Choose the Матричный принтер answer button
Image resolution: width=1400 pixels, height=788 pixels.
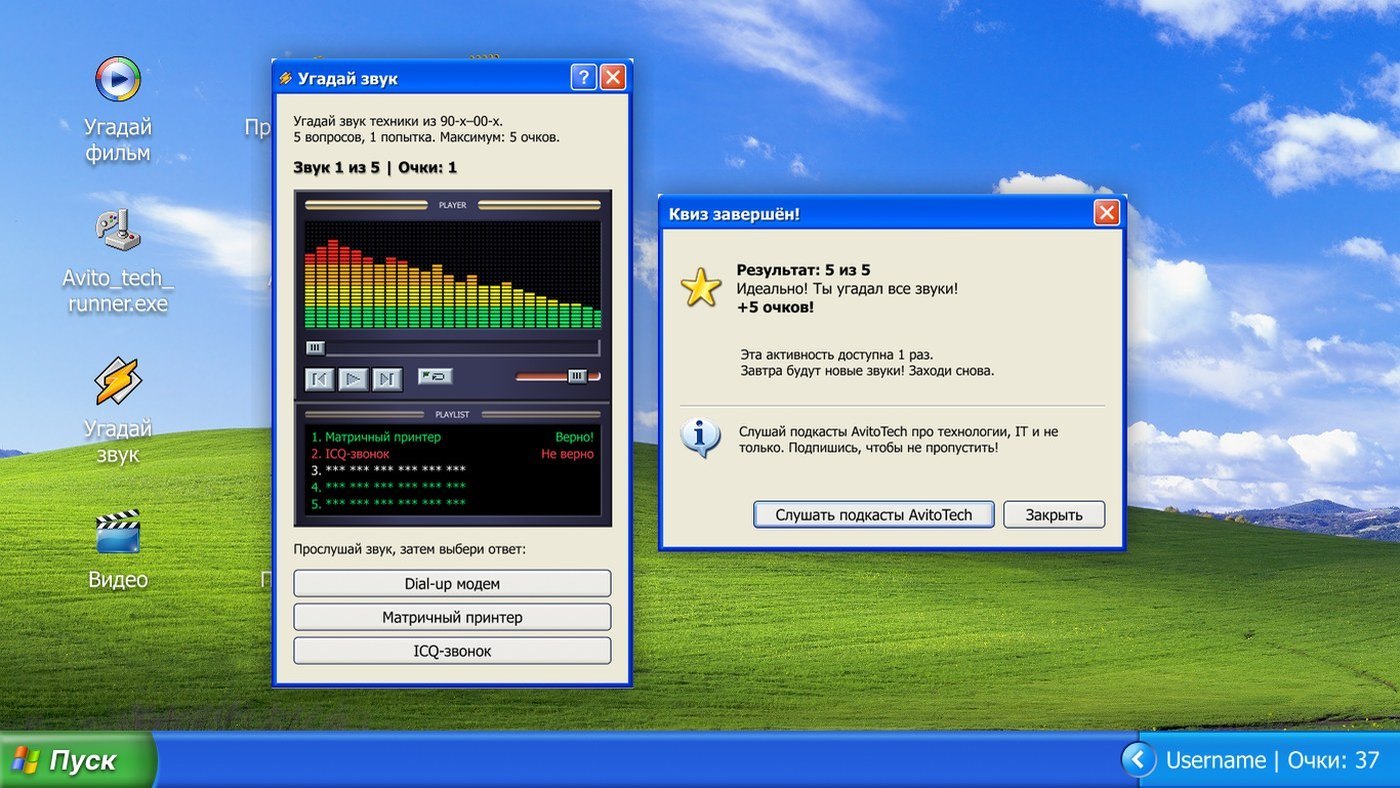point(452,617)
